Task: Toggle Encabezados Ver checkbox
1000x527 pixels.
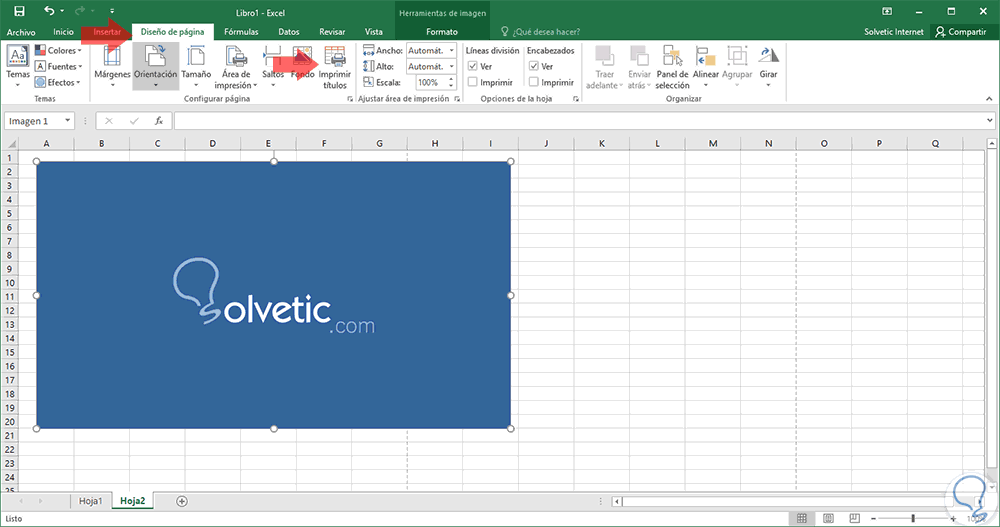Action: [534, 66]
